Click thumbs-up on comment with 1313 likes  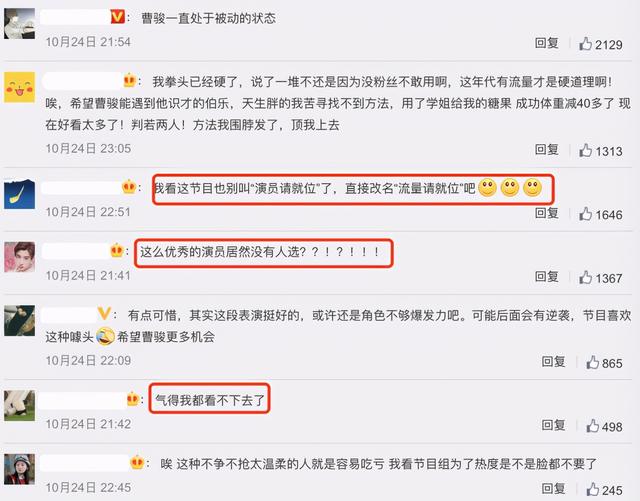tap(585, 150)
